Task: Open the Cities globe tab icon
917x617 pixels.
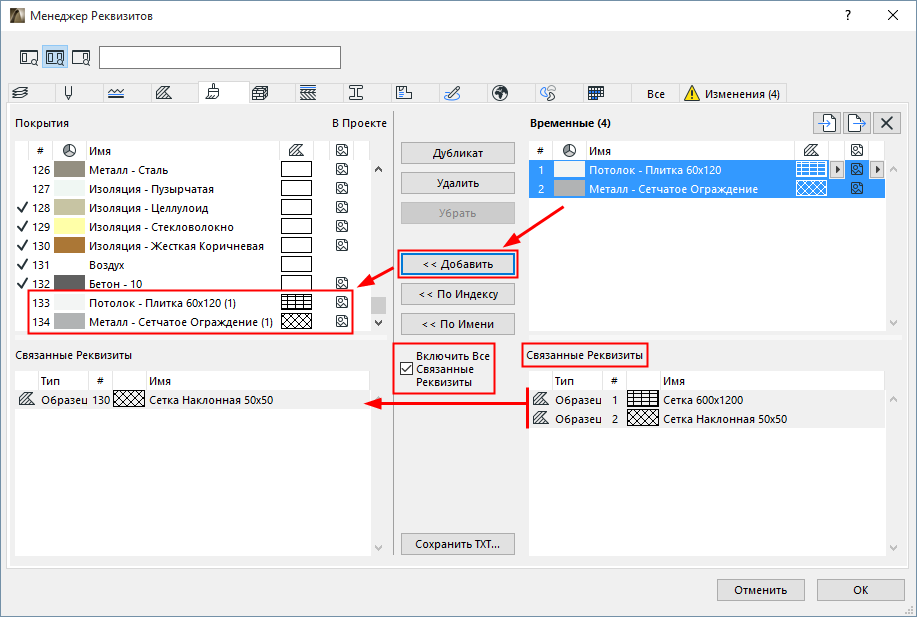Action: [500, 92]
